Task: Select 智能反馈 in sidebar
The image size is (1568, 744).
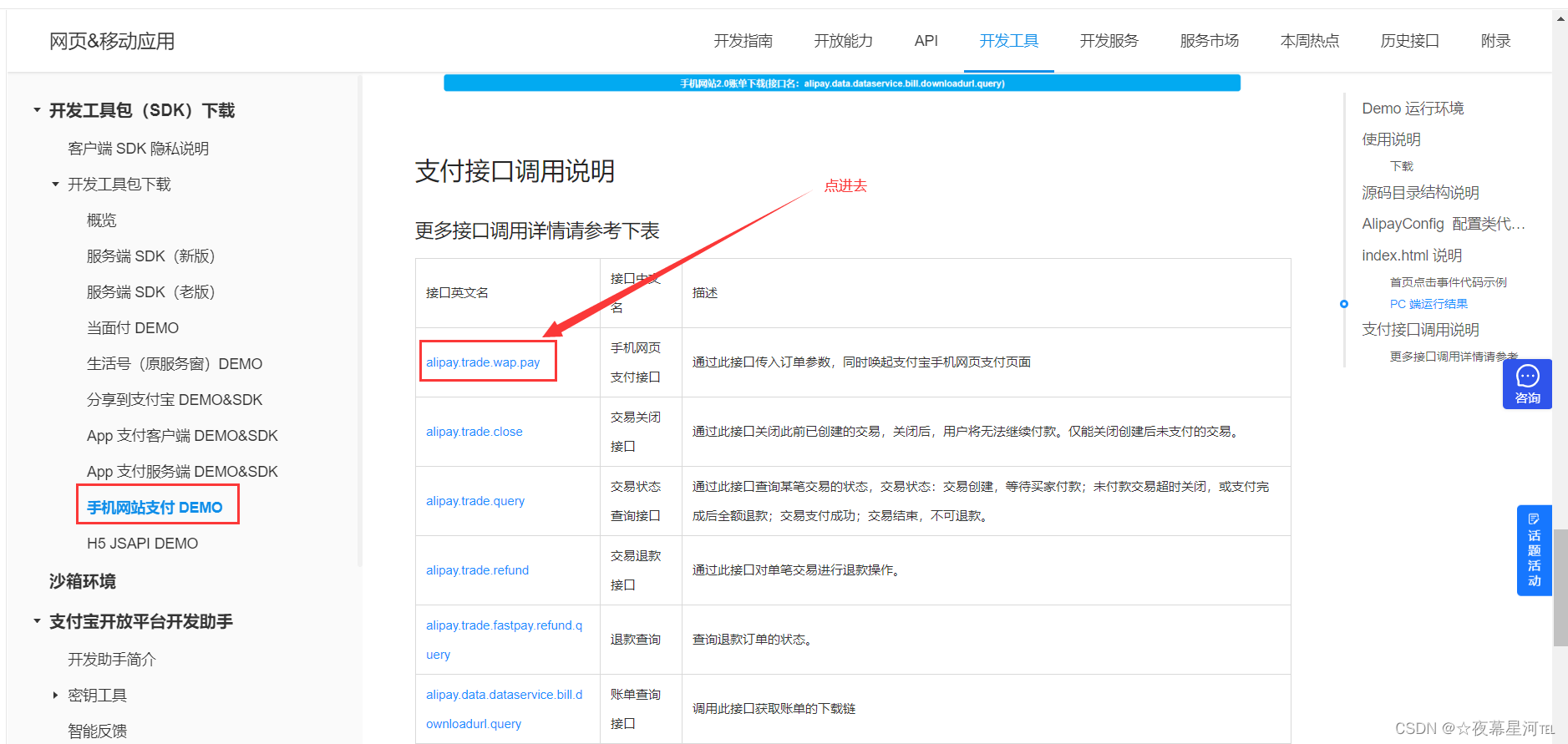Action: [97, 731]
